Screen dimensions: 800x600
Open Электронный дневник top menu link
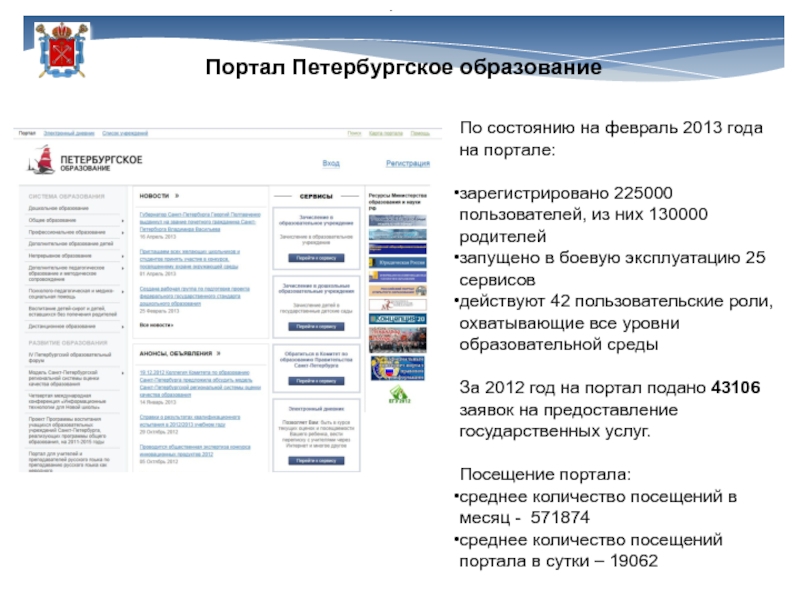pos(69,133)
